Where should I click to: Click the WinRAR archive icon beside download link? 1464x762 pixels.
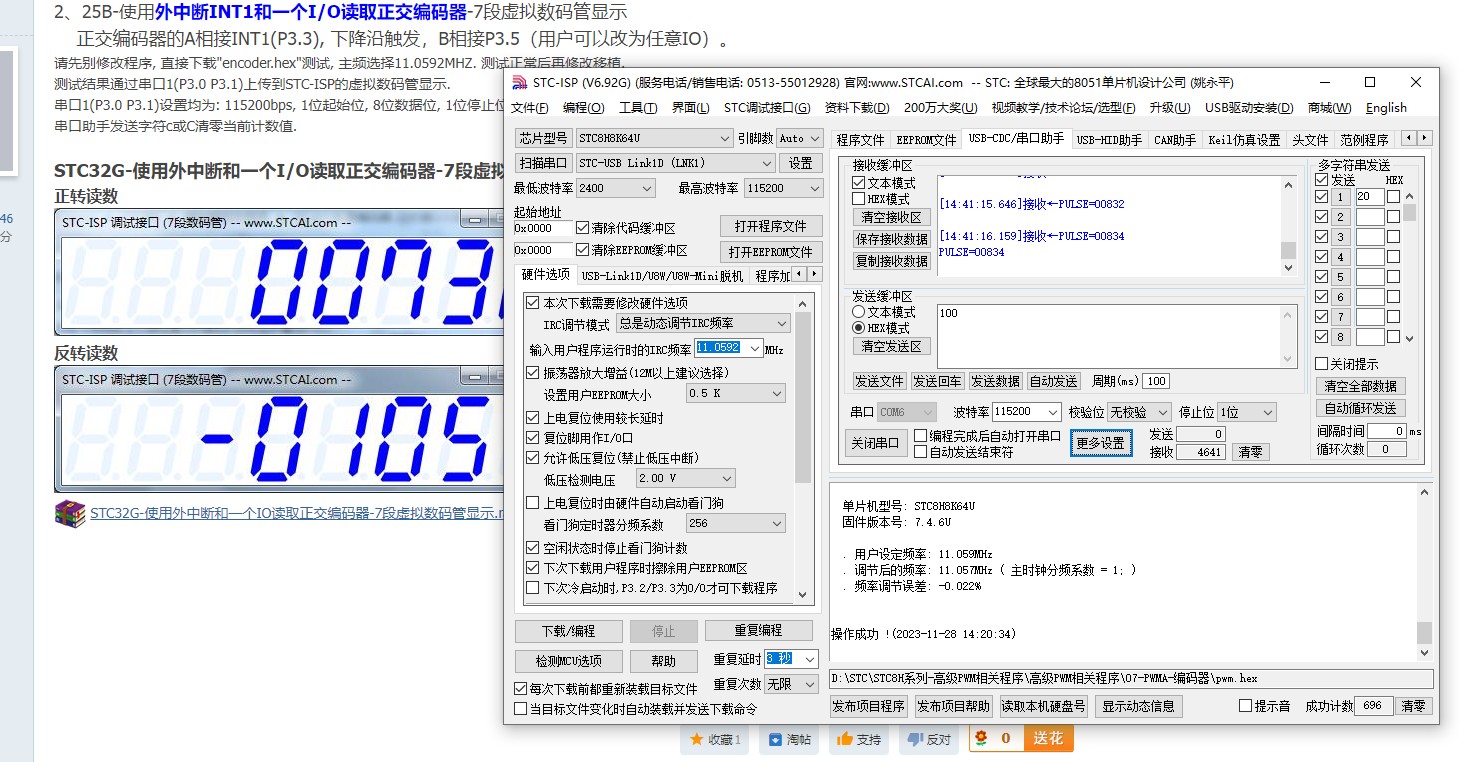(x=70, y=513)
